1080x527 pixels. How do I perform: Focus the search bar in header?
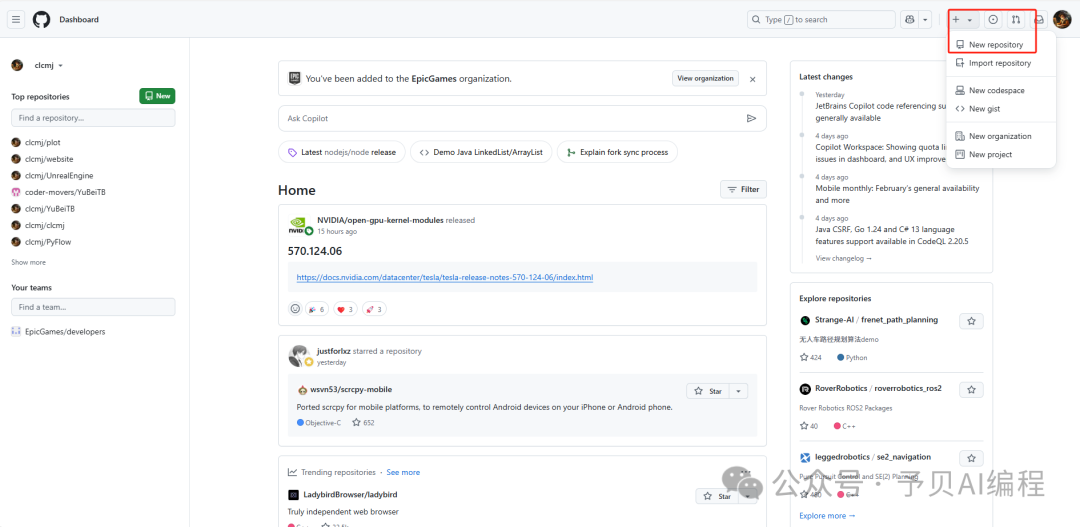[821, 19]
